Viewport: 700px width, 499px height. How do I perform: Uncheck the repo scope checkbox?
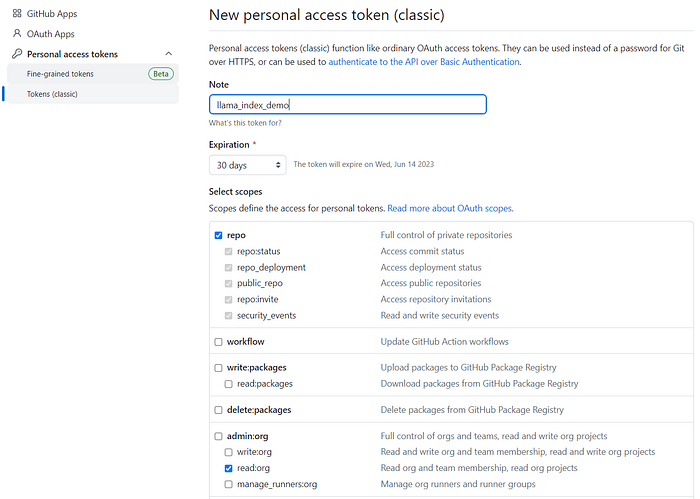[218, 236]
